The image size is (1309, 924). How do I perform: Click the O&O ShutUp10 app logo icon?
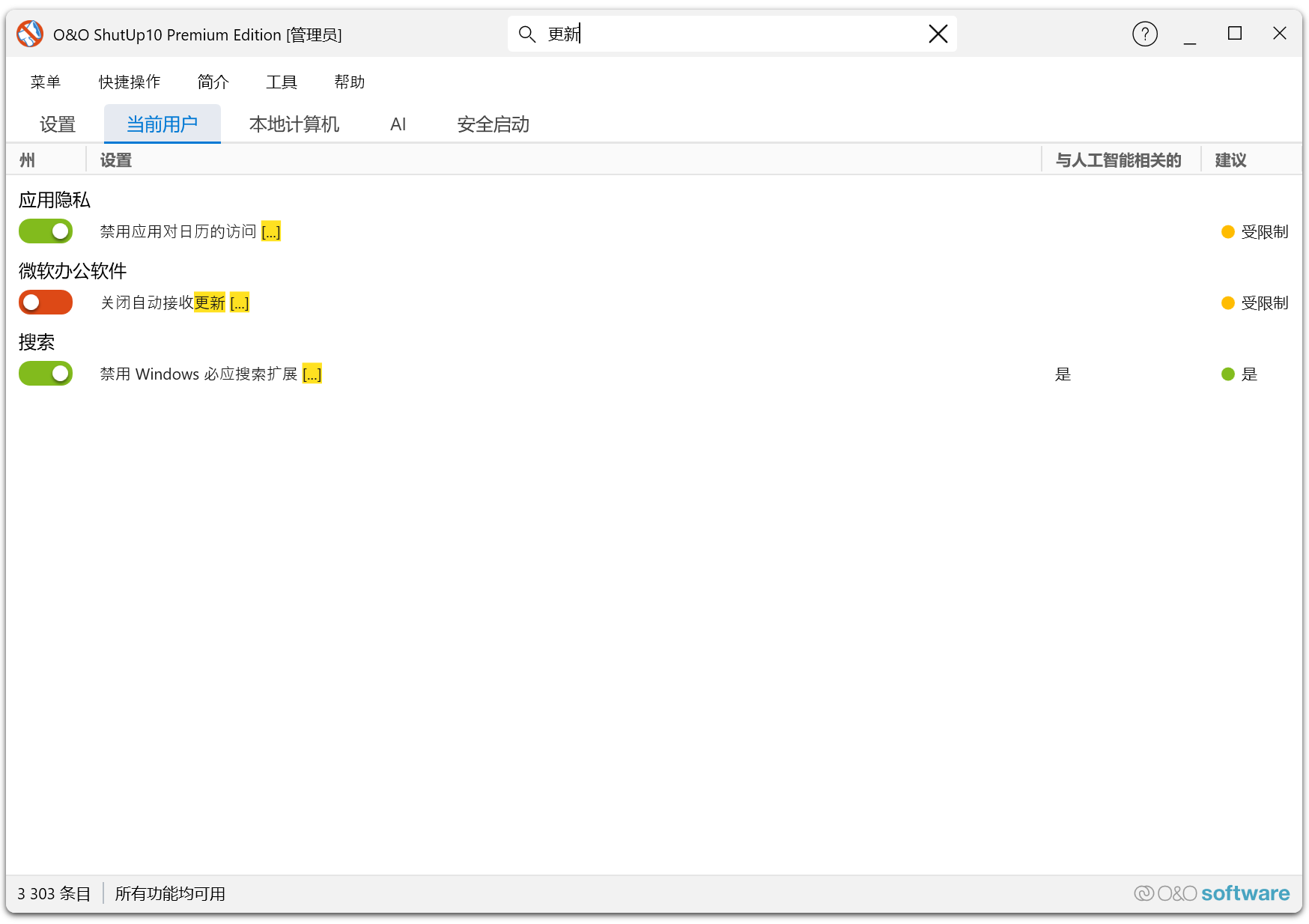pos(30,34)
